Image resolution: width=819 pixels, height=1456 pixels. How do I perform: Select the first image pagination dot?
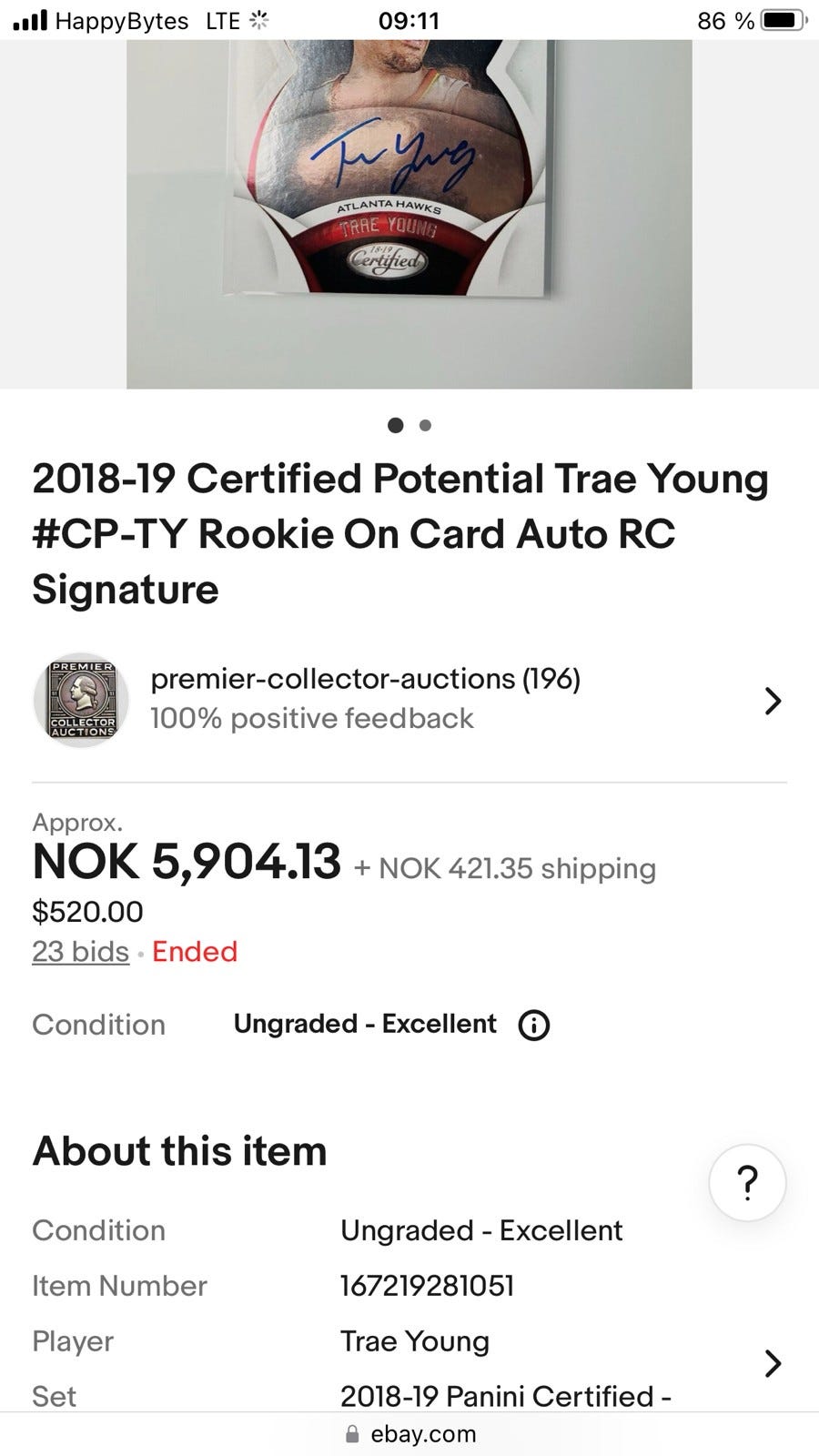[x=396, y=425]
